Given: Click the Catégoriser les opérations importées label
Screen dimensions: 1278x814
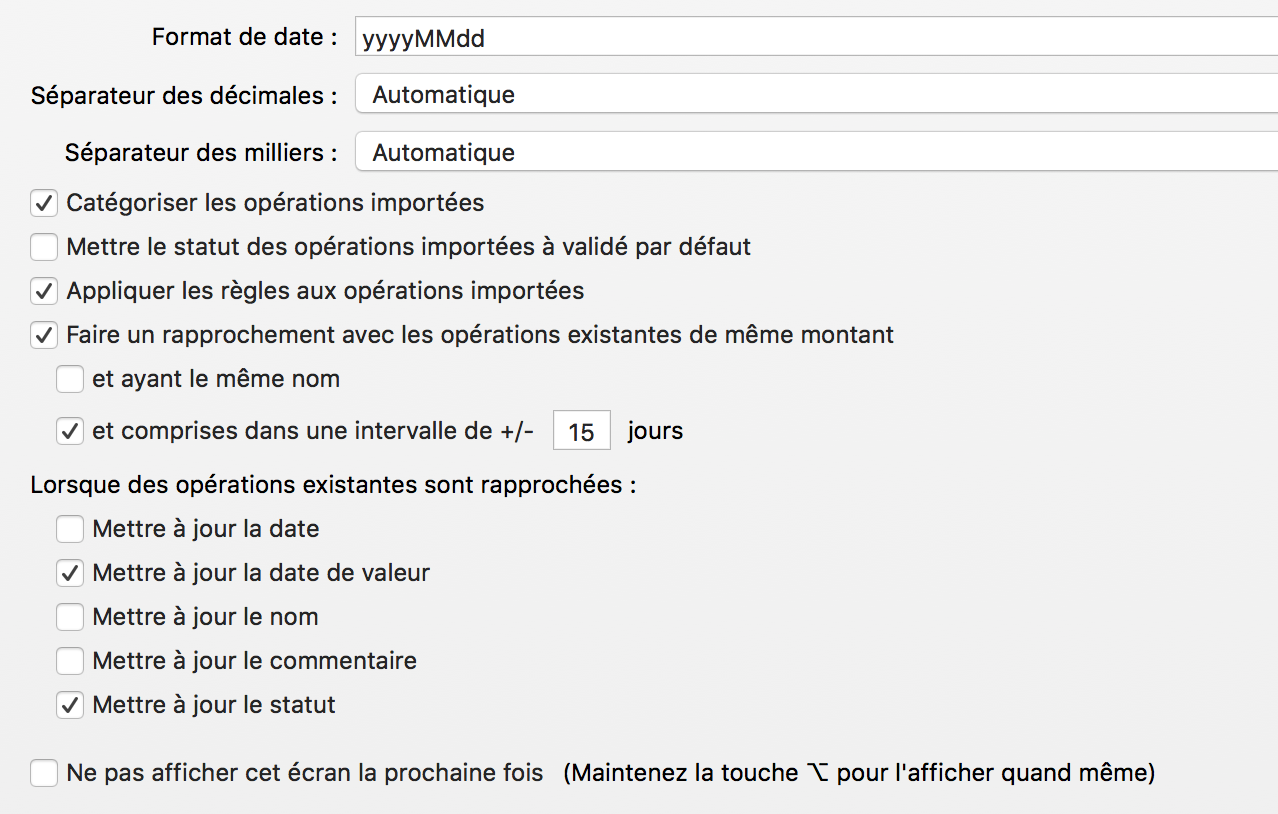Looking at the screenshot, I should (275, 203).
